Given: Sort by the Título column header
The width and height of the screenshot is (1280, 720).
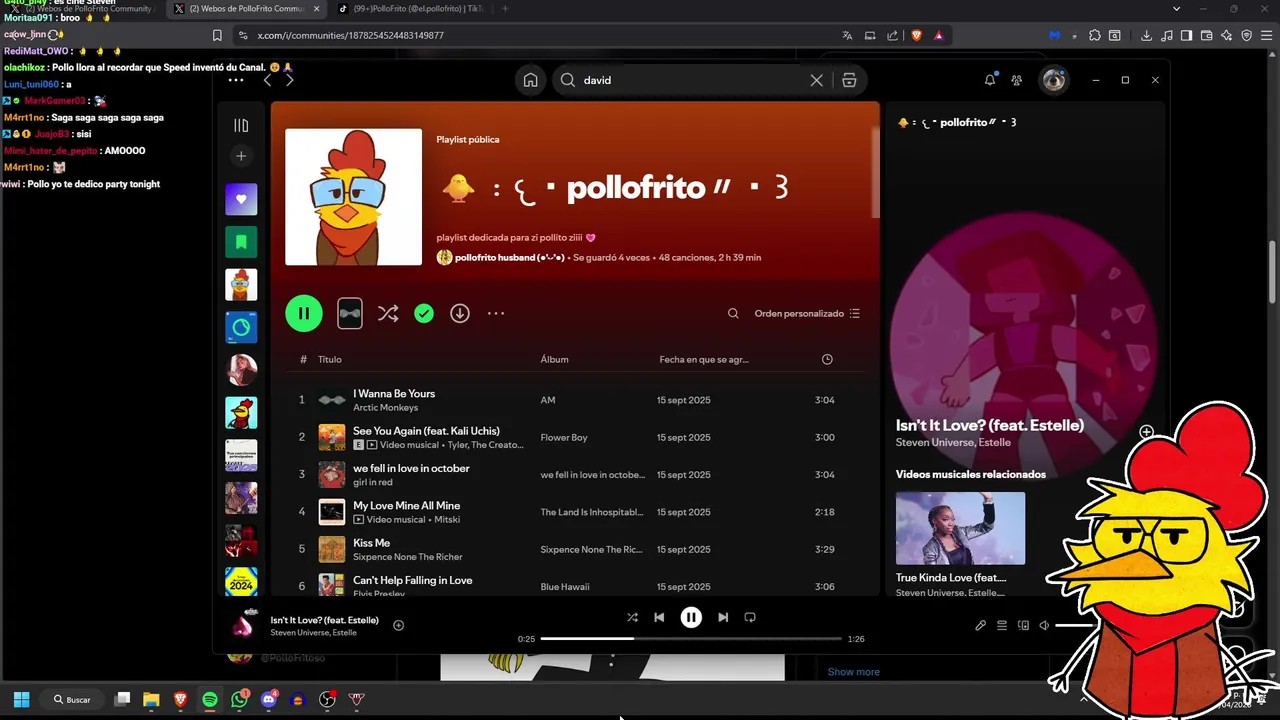Looking at the screenshot, I should click(330, 359).
